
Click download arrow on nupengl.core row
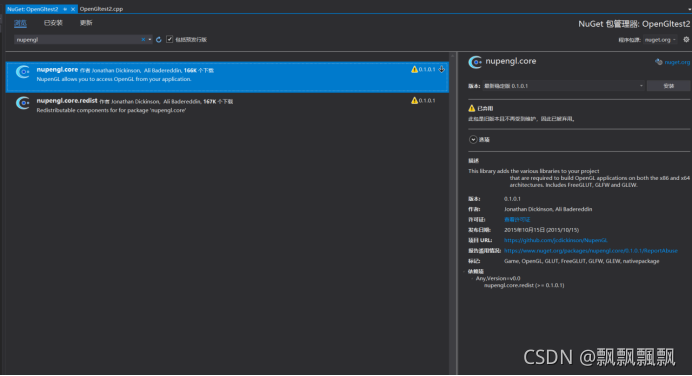click(441, 69)
